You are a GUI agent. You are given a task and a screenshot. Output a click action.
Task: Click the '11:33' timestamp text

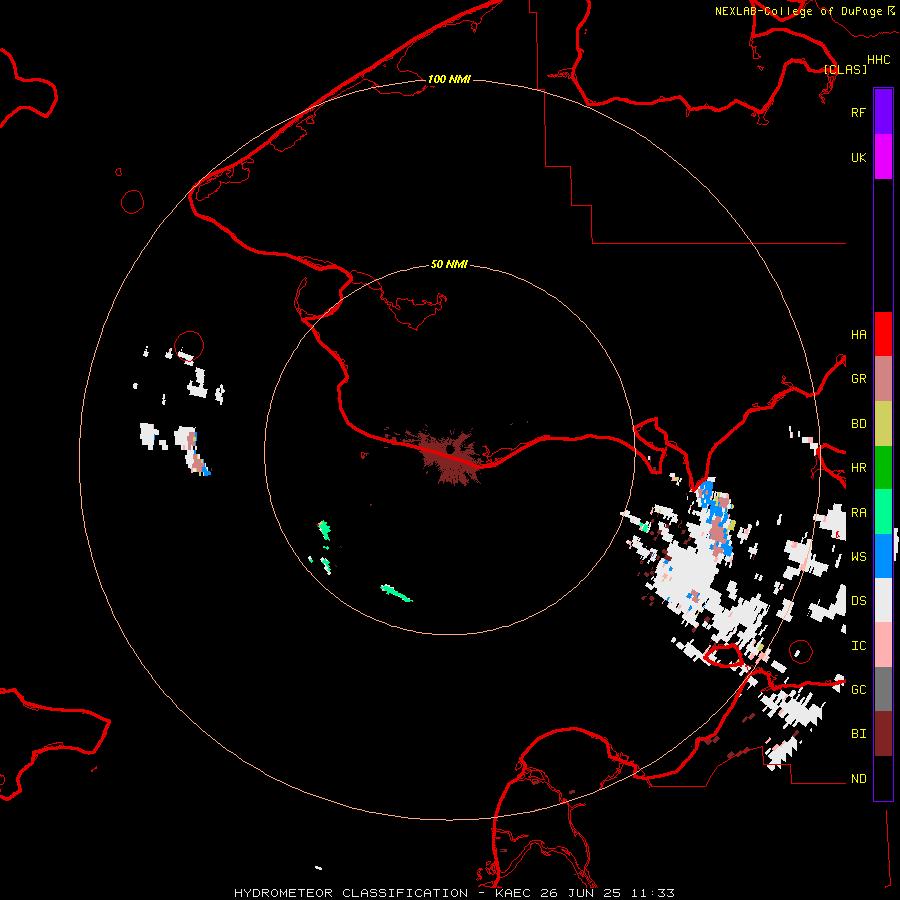point(652,893)
